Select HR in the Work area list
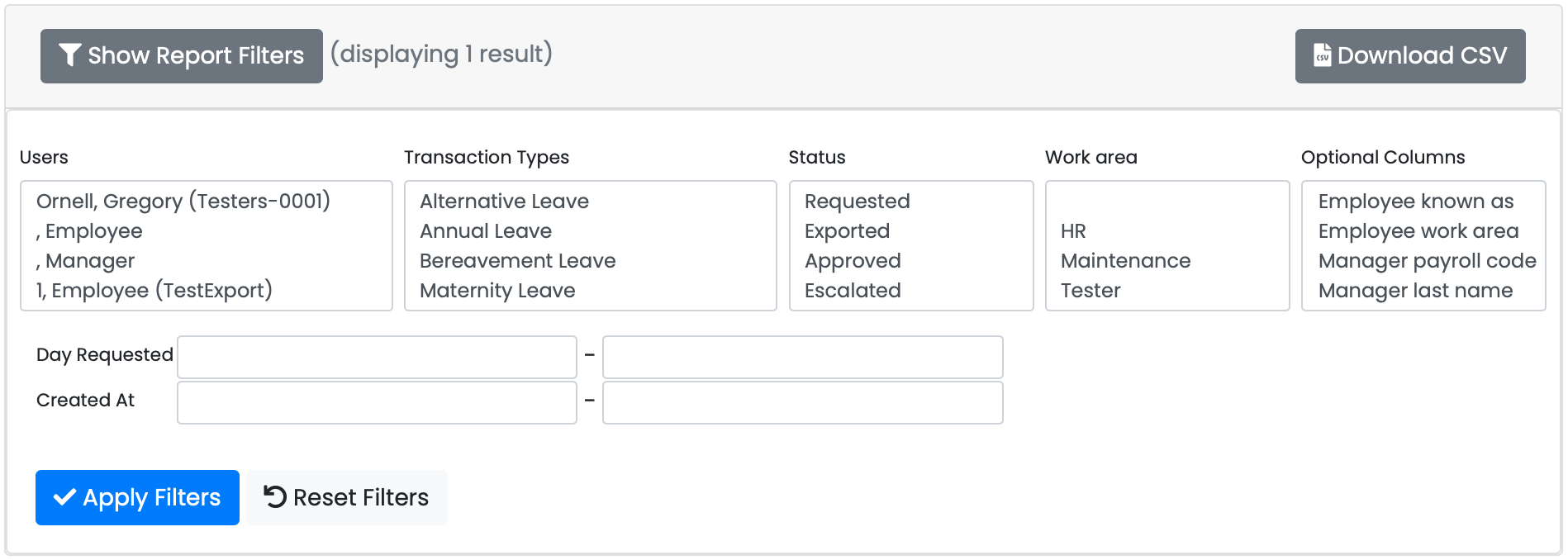1568x560 pixels. click(1073, 230)
